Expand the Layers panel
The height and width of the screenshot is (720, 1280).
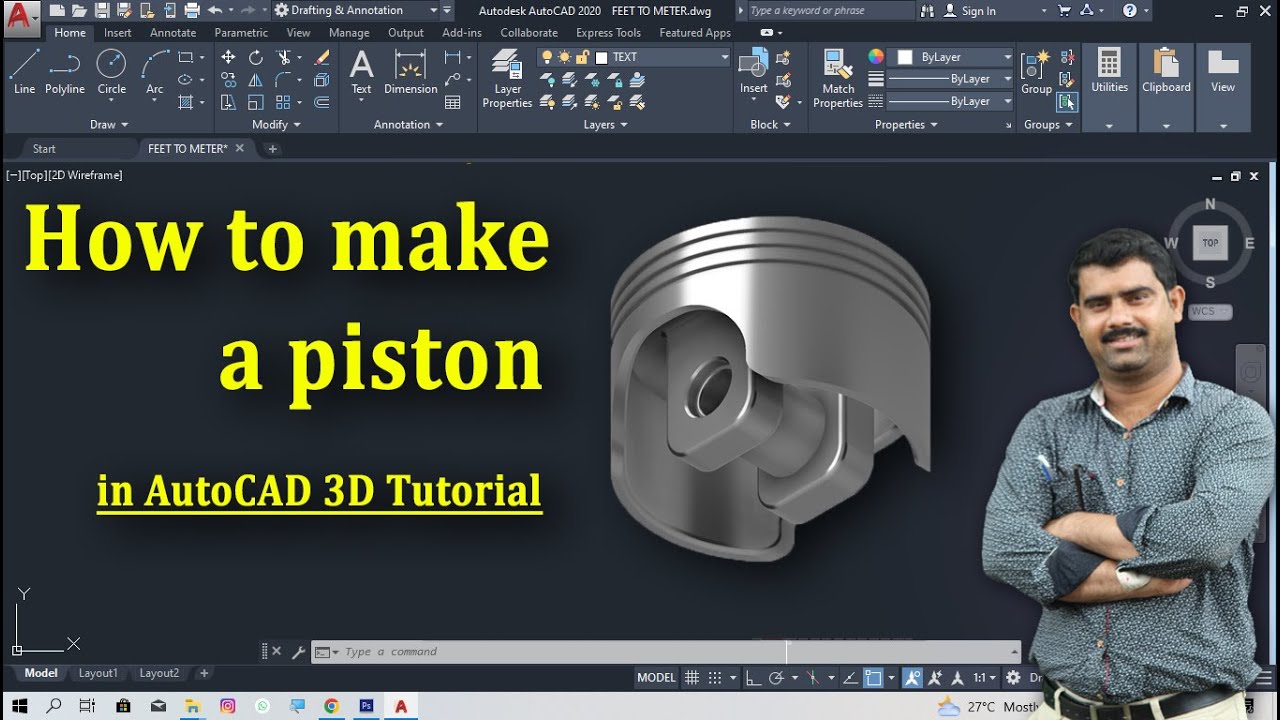click(606, 125)
